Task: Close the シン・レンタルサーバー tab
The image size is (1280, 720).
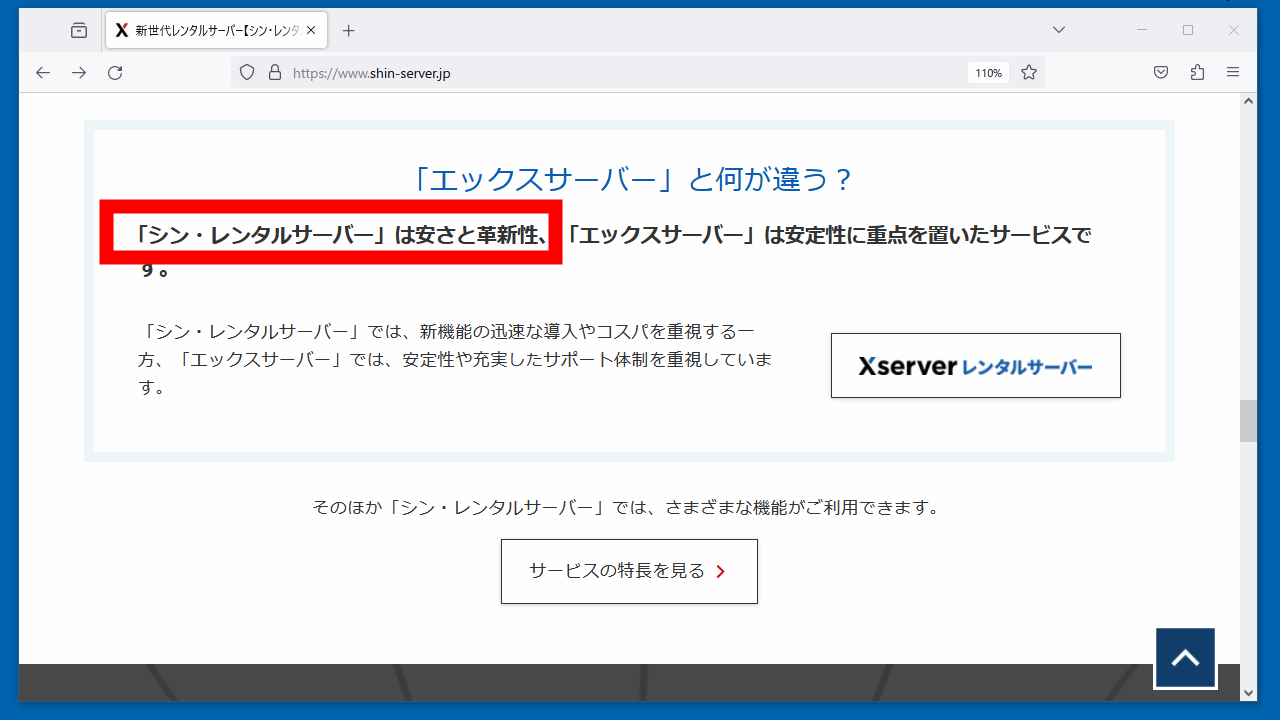Action: point(311,31)
